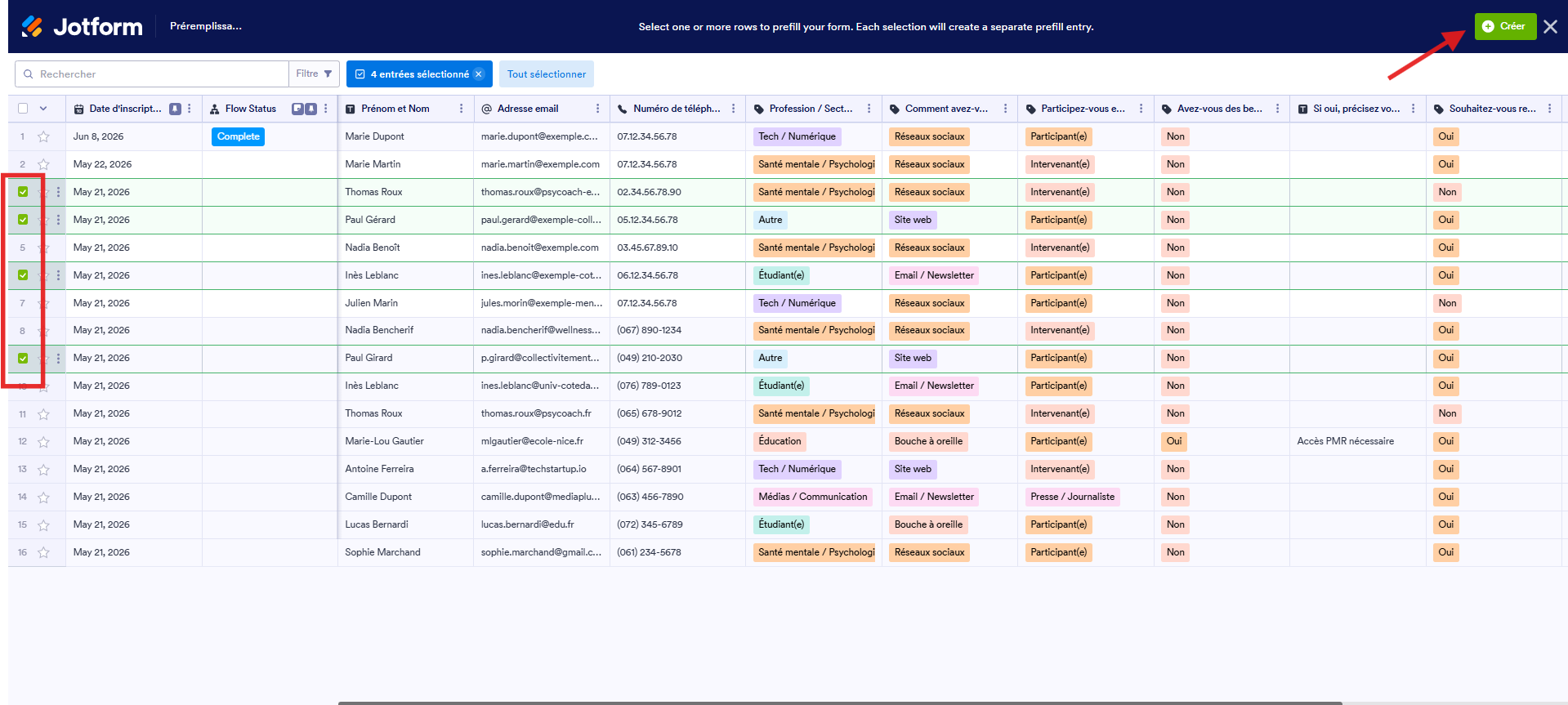Open Numéro de téléph column options menu
The width and height of the screenshot is (1568, 705).
point(733,109)
